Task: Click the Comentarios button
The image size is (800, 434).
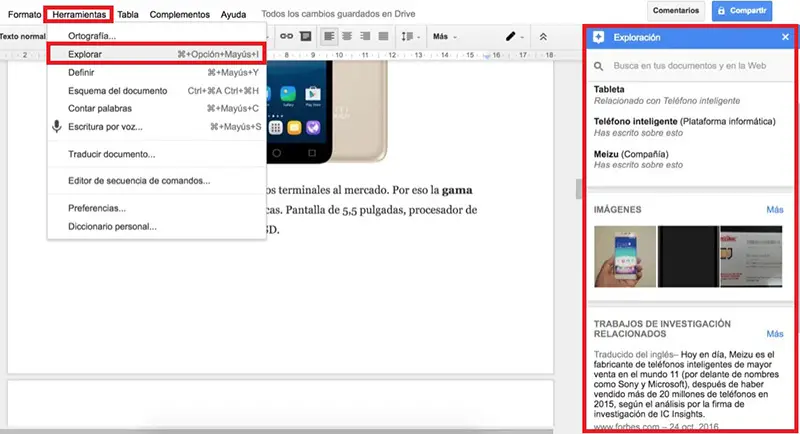Action: pos(676,11)
